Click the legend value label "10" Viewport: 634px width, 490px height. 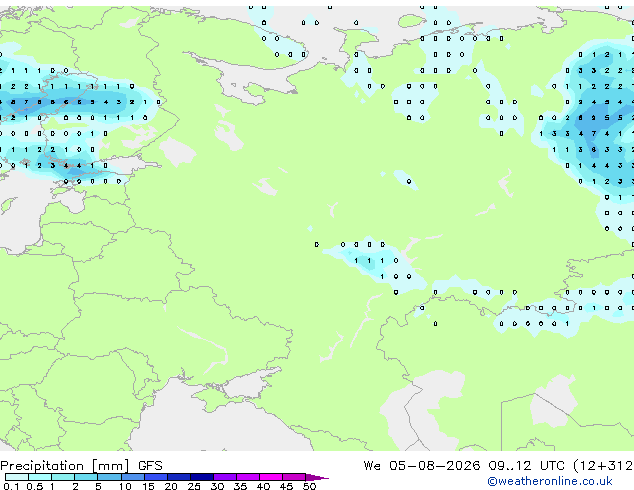125,486
